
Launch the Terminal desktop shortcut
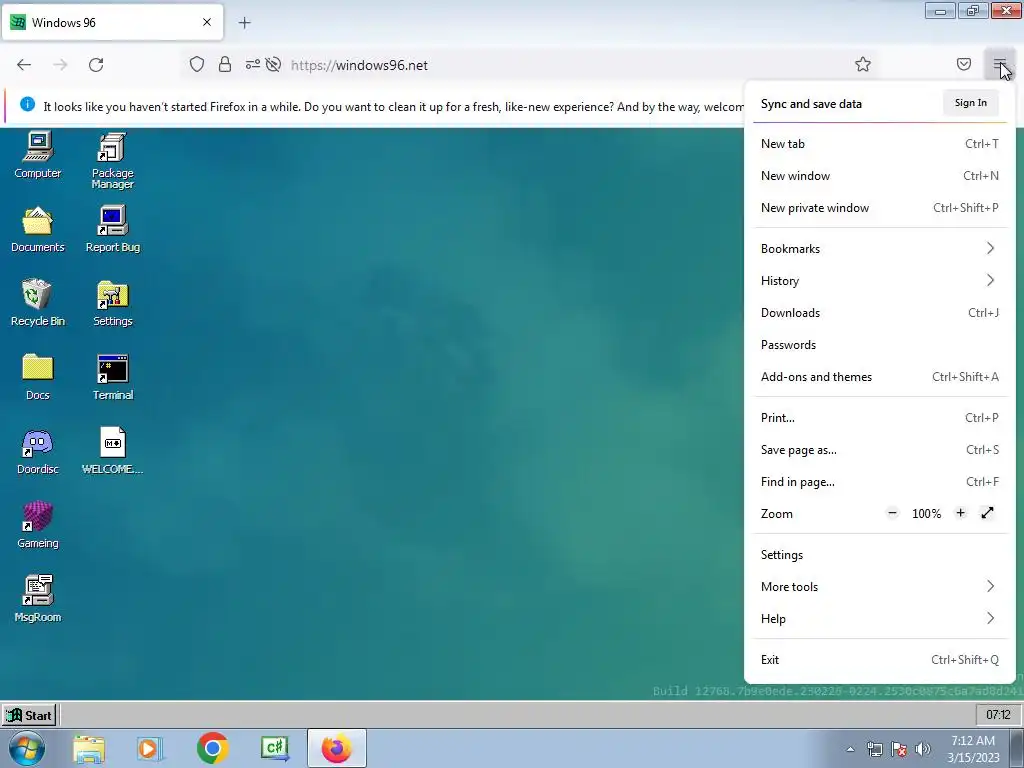112,377
